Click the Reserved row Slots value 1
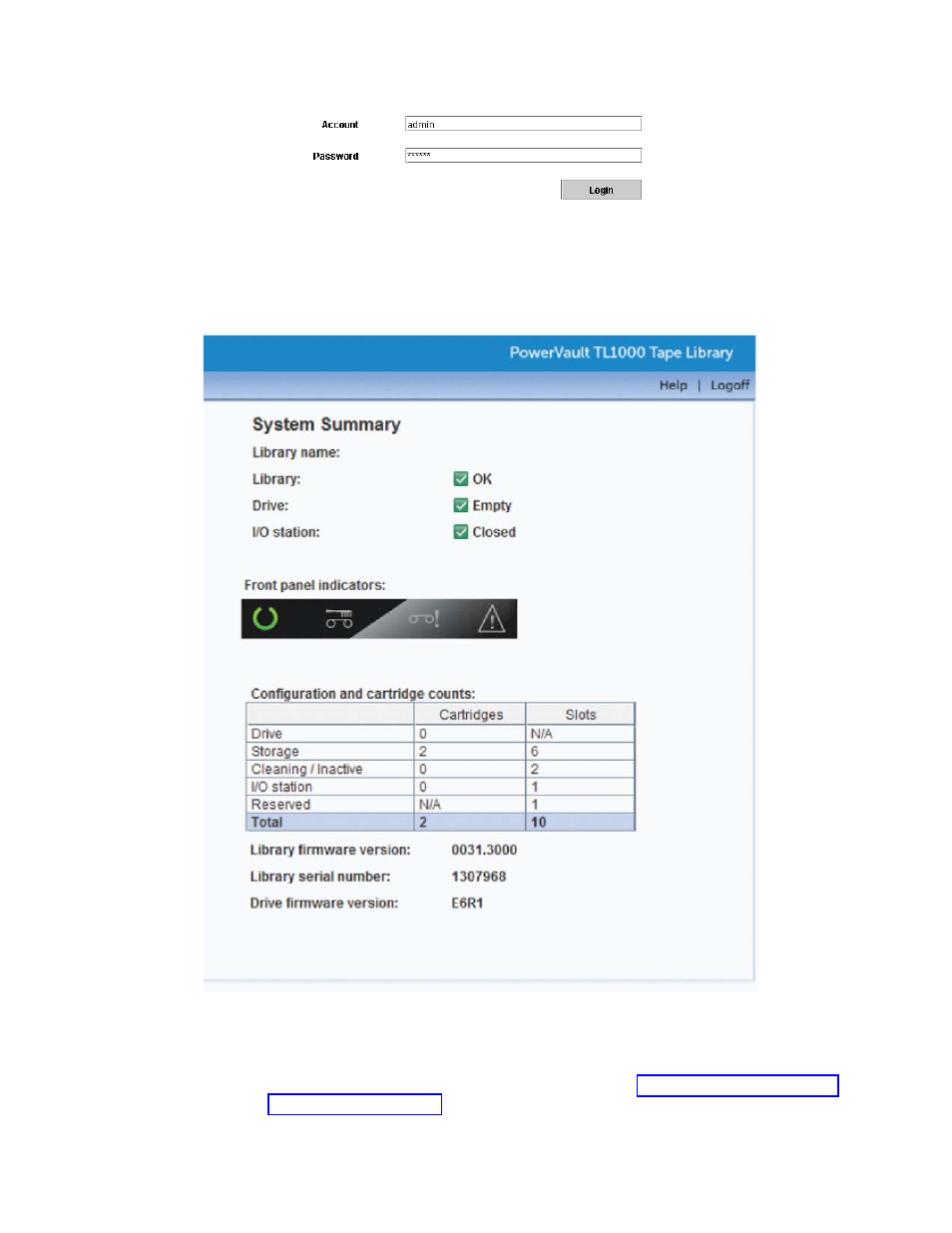The height and width of the screenshot is (1233, 952). 535,805
